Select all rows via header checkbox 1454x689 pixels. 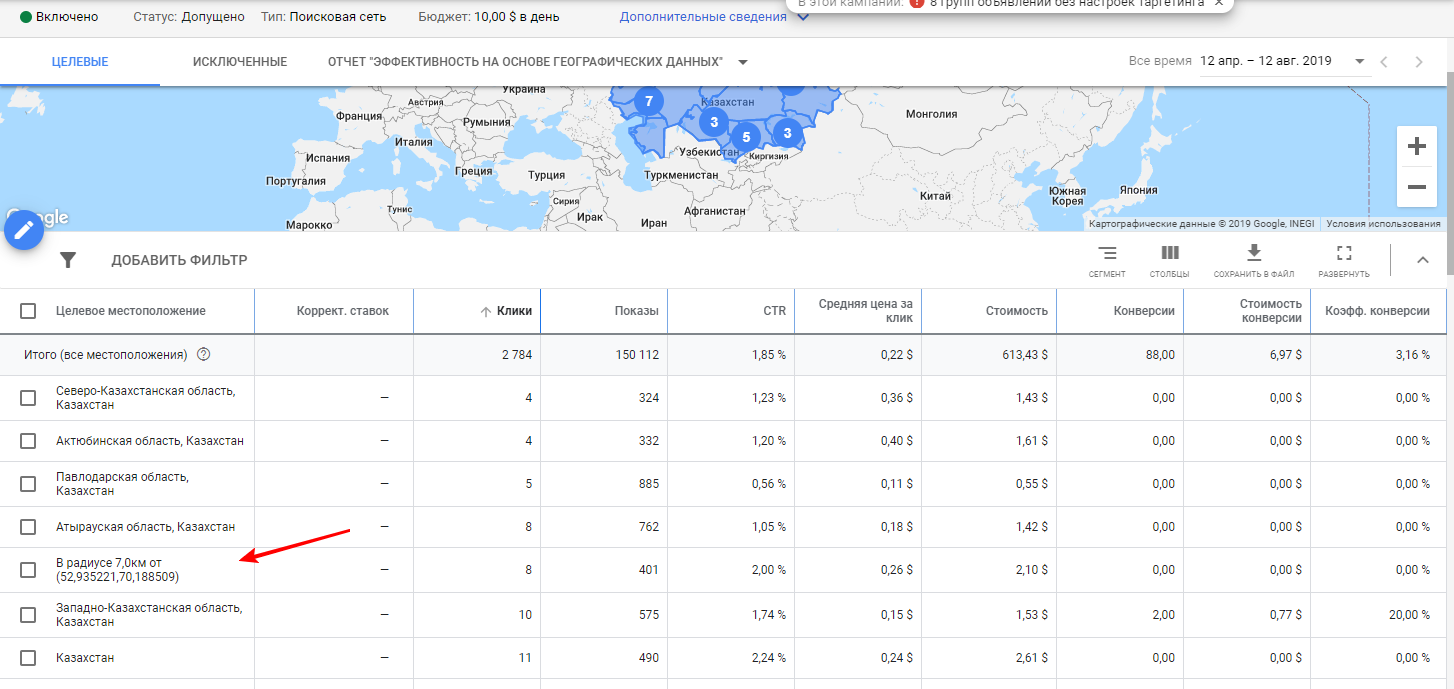(x=28, y=311)
